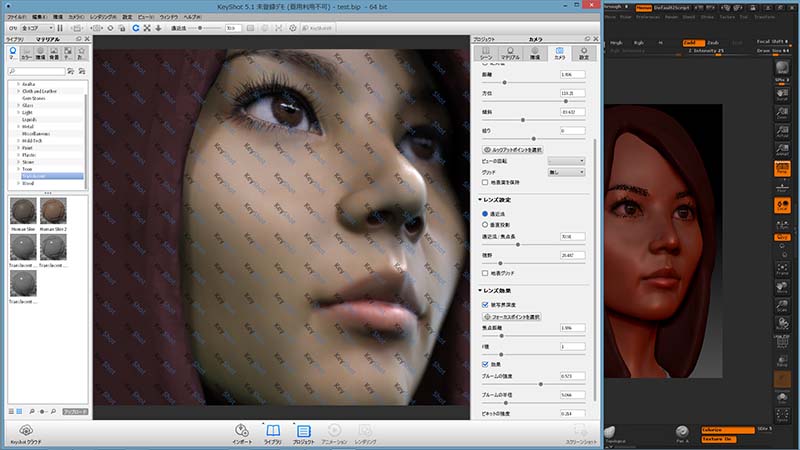Select 垂直投影 radio button

(485, 224)
